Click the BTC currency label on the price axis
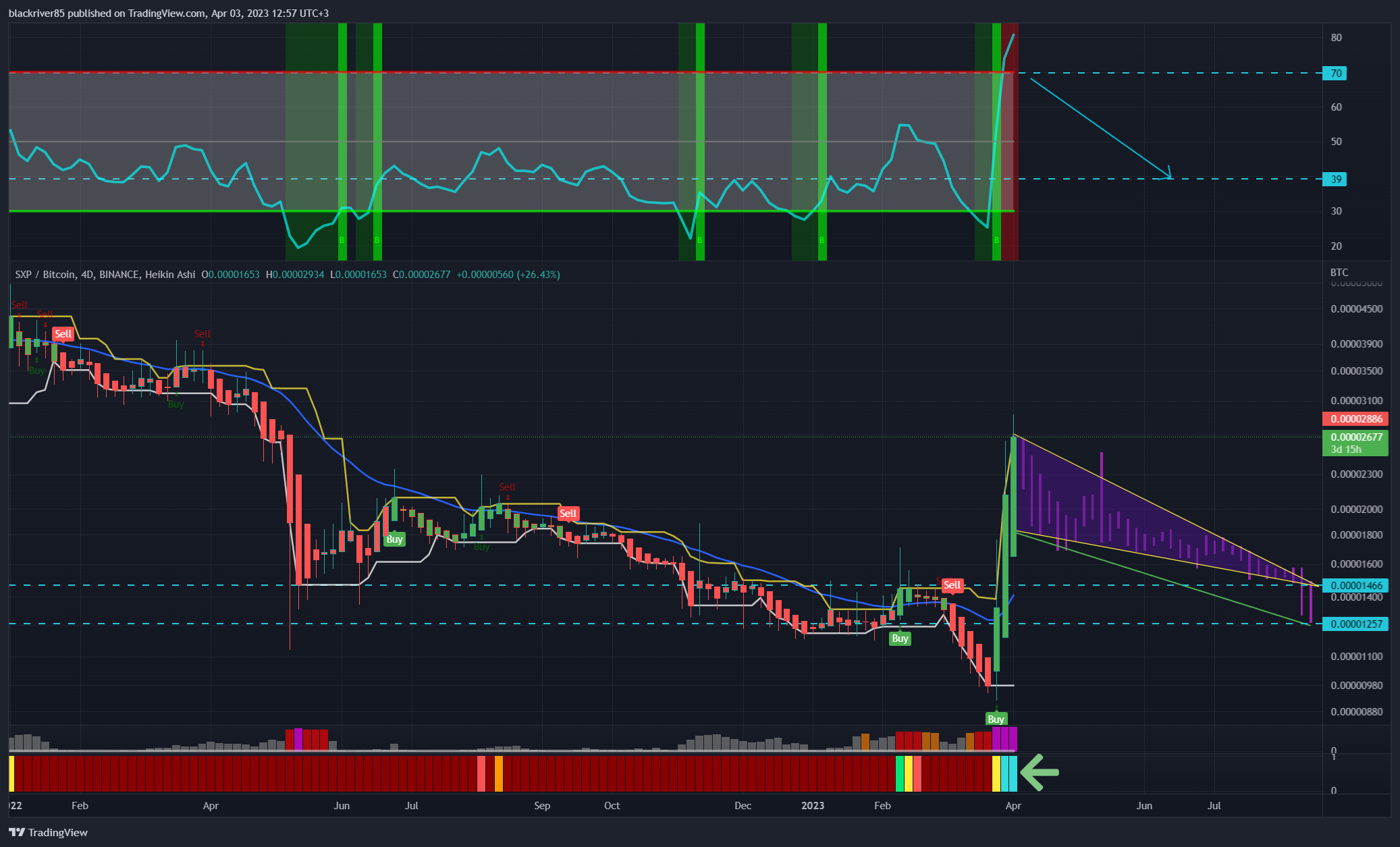This screenshot has width=1400, height=847. (x=1339, y=273)
